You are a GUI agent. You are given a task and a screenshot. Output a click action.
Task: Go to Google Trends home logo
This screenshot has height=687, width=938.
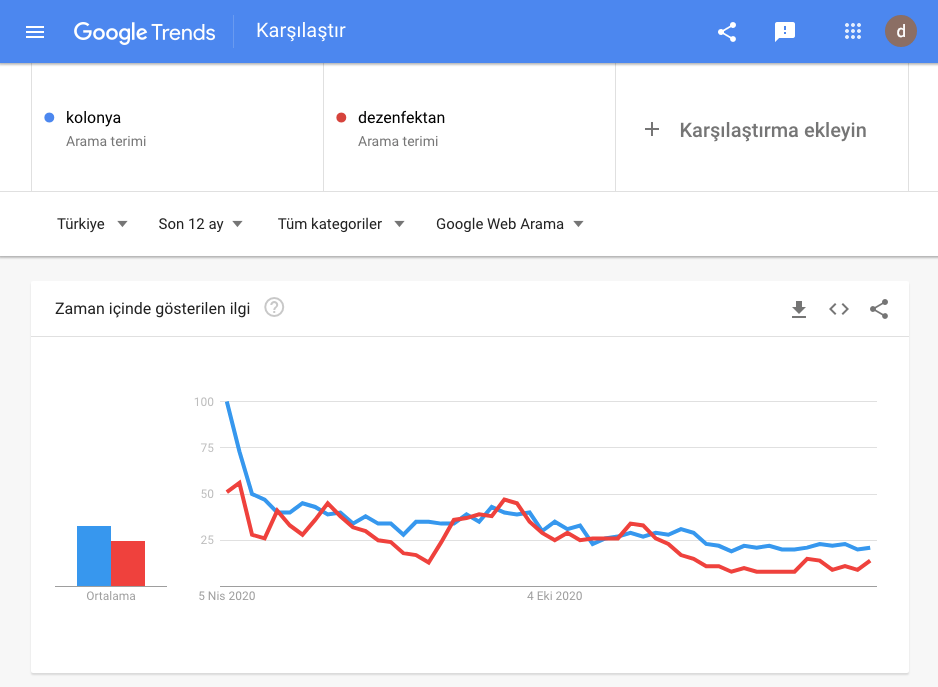pos(144,32)
